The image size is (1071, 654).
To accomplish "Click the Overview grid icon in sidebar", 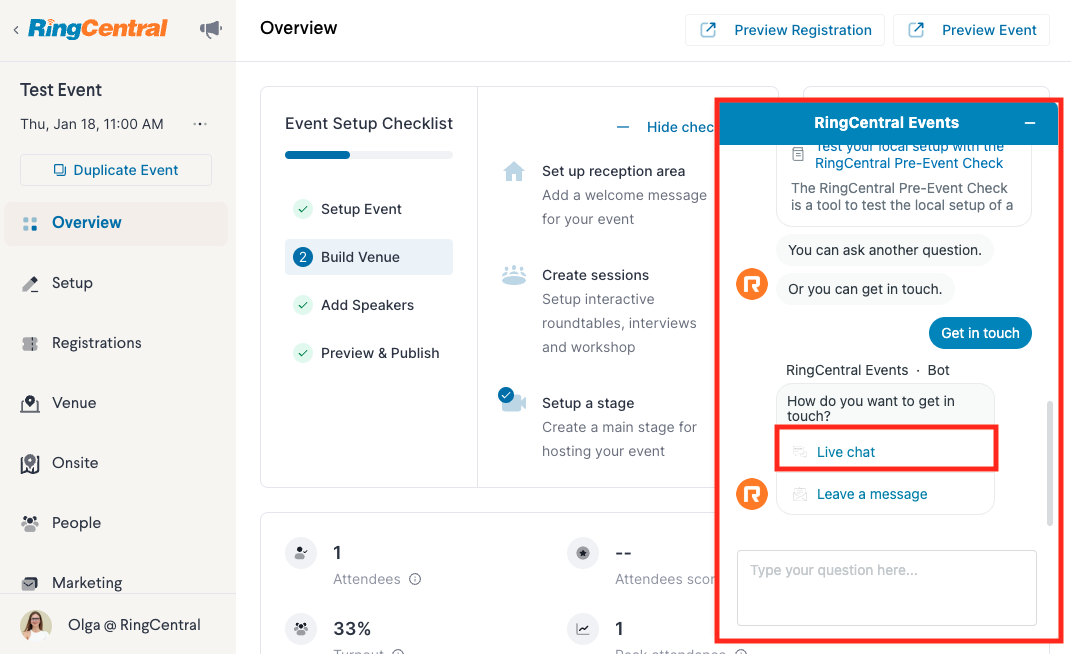I will [x=30, y=223].
